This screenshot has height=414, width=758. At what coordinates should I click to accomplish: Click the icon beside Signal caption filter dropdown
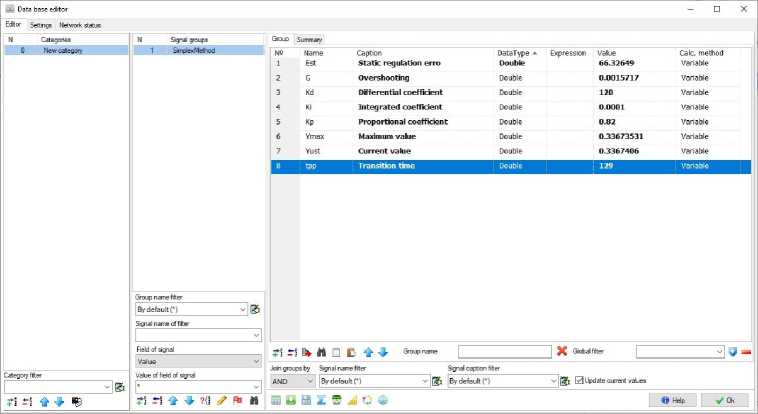click(x=565, y=381)
